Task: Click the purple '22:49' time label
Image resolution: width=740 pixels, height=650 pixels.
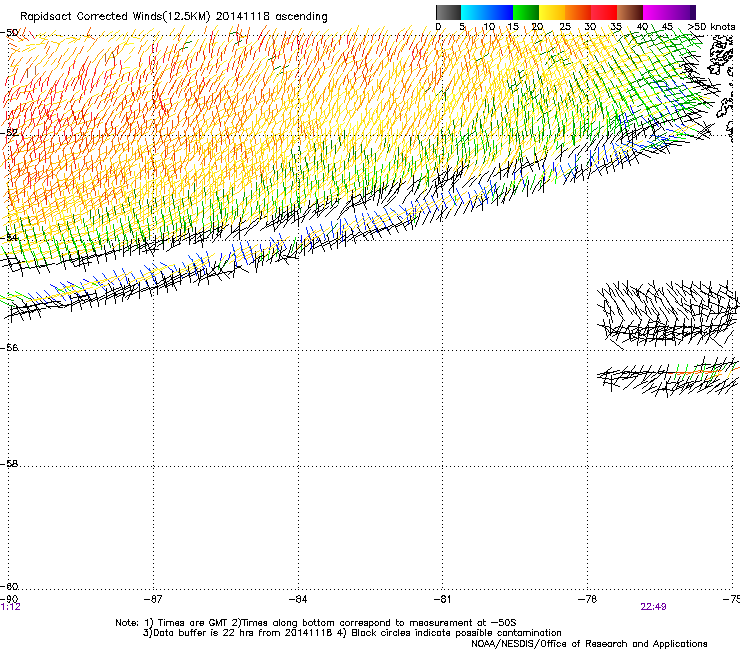Action: tap(653, 607)
